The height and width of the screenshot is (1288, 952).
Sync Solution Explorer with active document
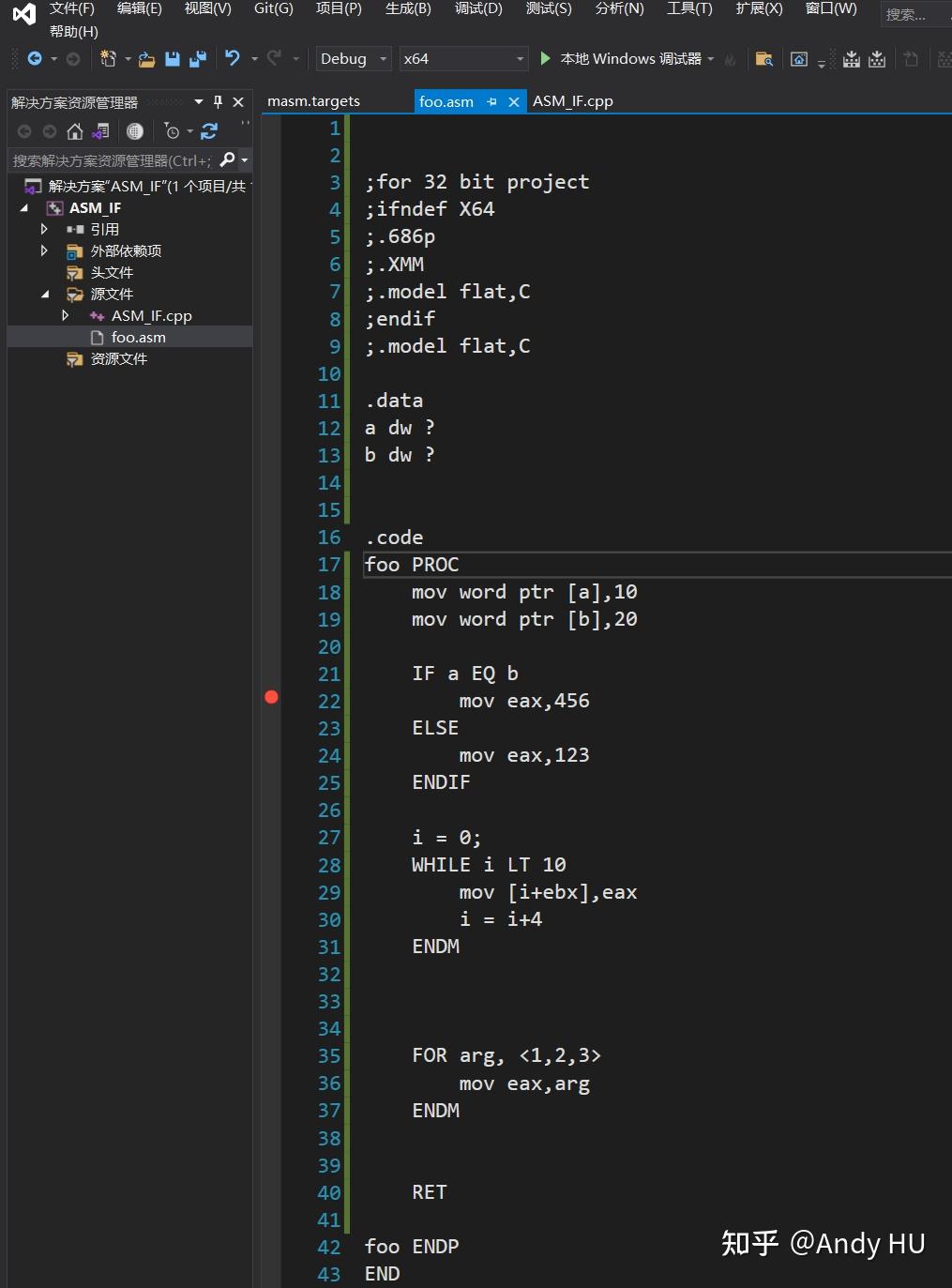pos(100,131)
